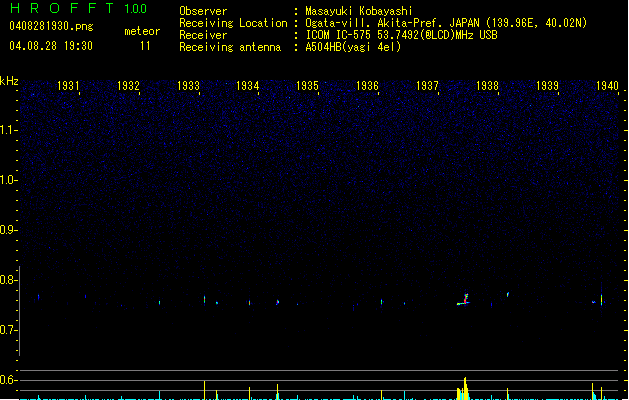629x400 pixels.
Task: Click the 1938 time axis marker
Action: (487, 86)
